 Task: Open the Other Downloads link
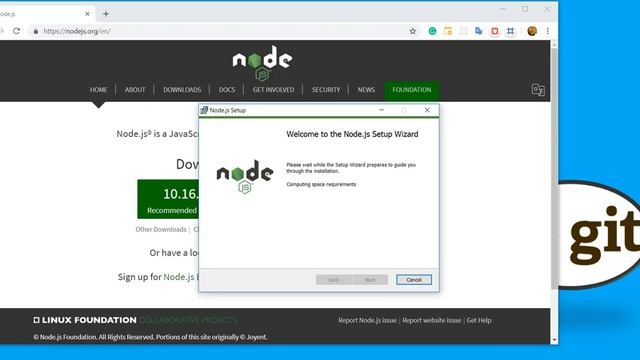[x=161, y=229]
